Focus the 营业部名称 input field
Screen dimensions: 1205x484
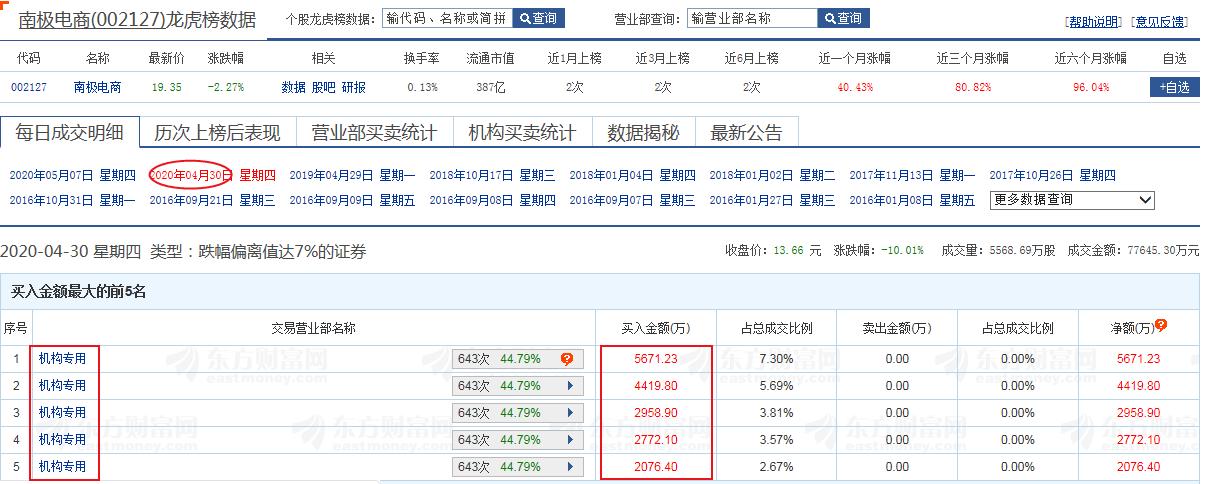[751, 18]
